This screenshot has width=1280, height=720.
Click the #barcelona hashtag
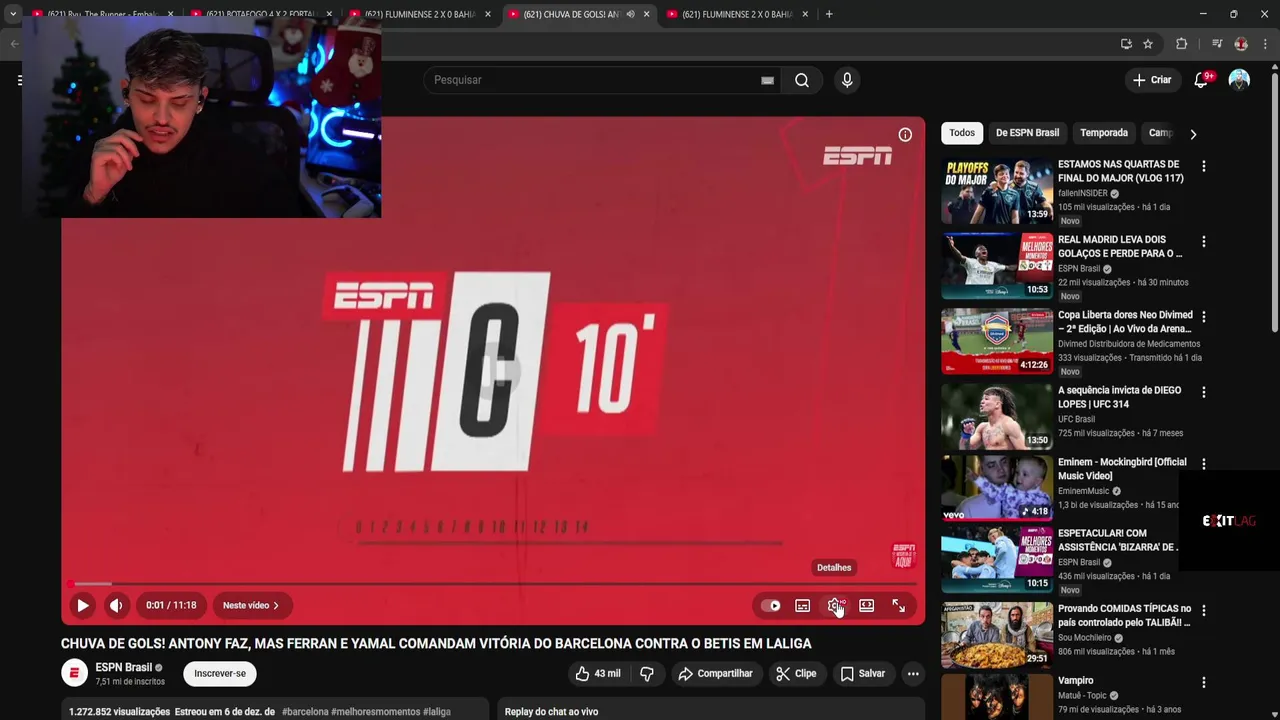305,712
